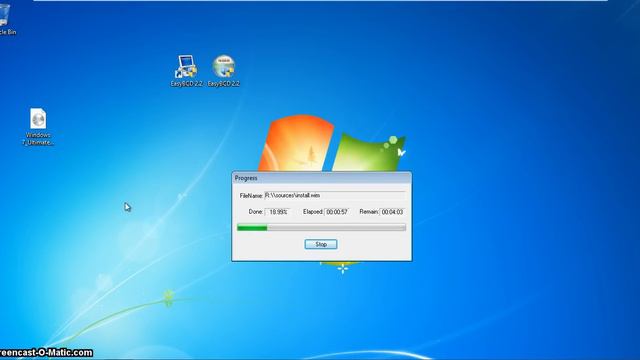This screenshot has width=640, height=360.
Task: Select the Windows 7_Ultimate disc image file
Action: (x=38, y=127)
